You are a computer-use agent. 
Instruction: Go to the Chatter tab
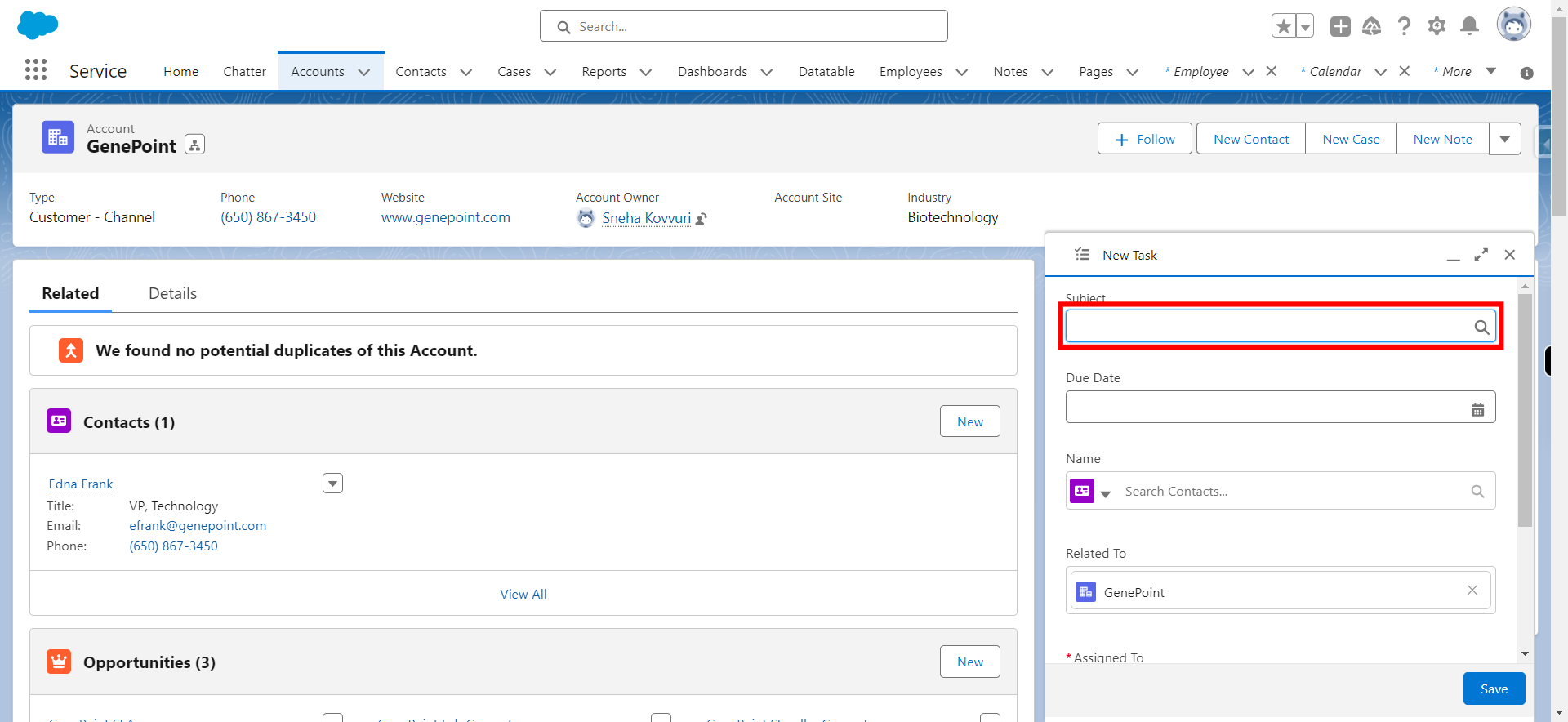pos(245,72)
